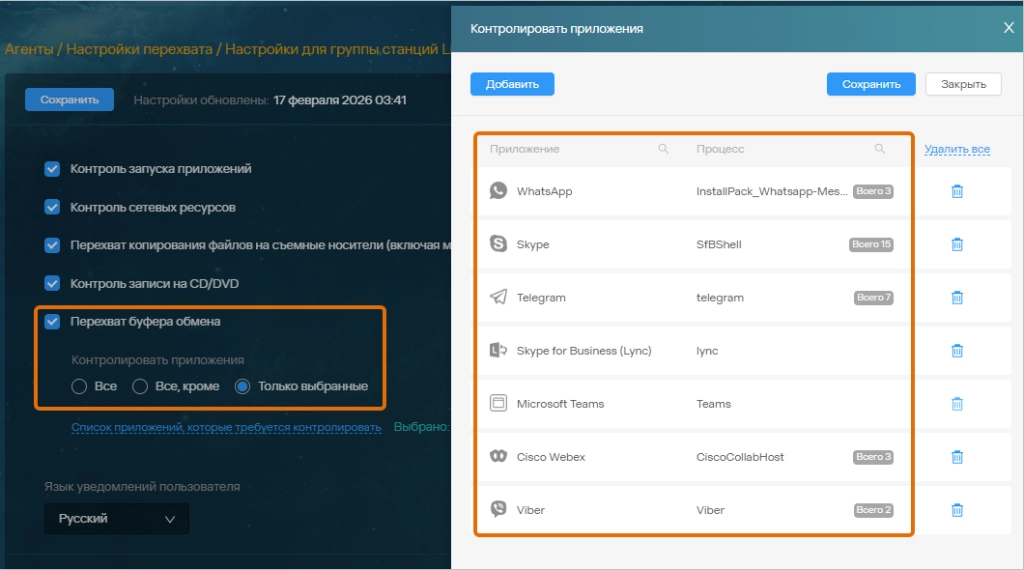Delete the Skype for Business (Lync) entry
Image resolution: width=1024 pixels, height=570 pixels.
(957, 350)
